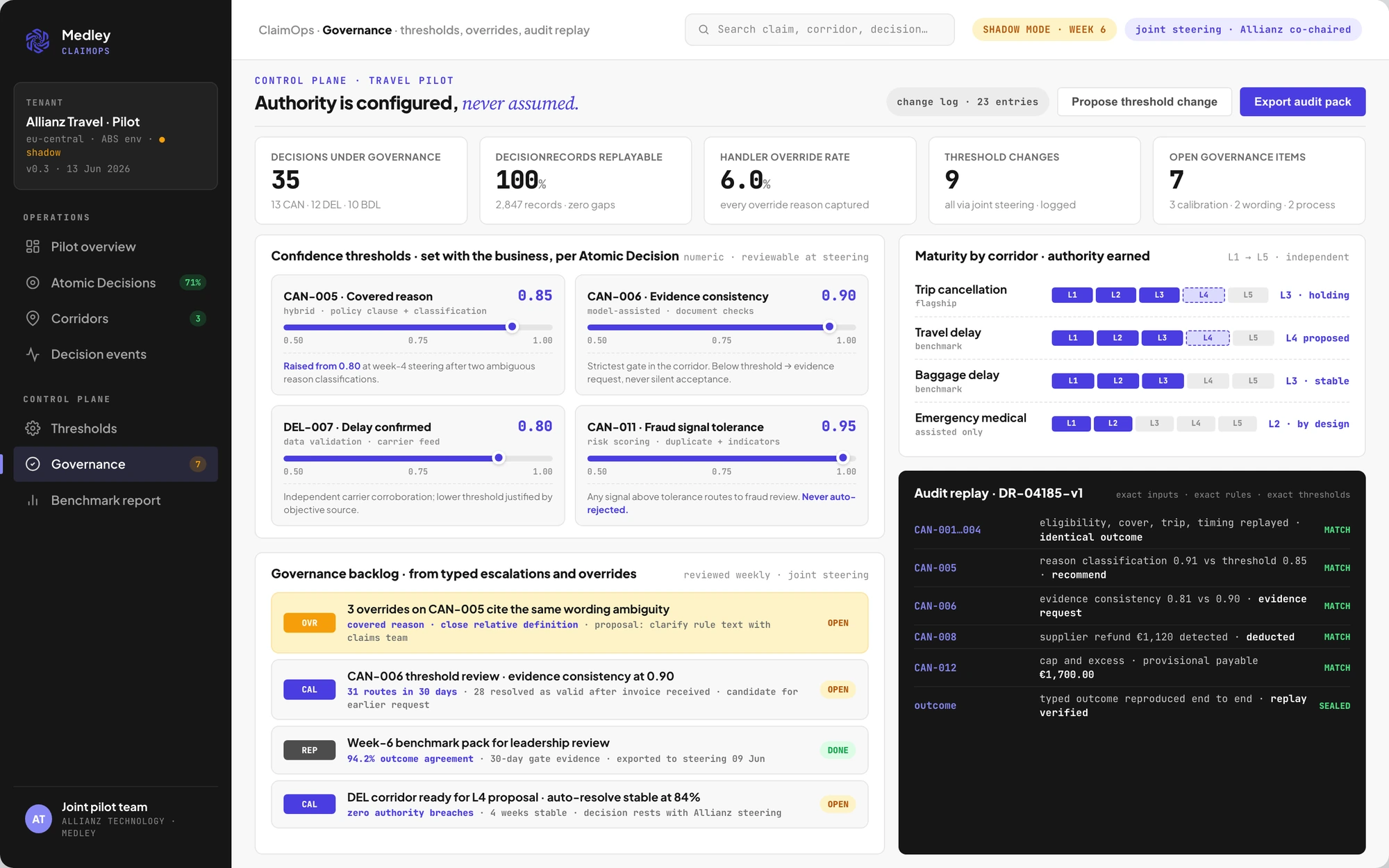Click CAN-001…004 in audit replay
The width and height of the screenshot is (1389, 868).
point(947,530)
